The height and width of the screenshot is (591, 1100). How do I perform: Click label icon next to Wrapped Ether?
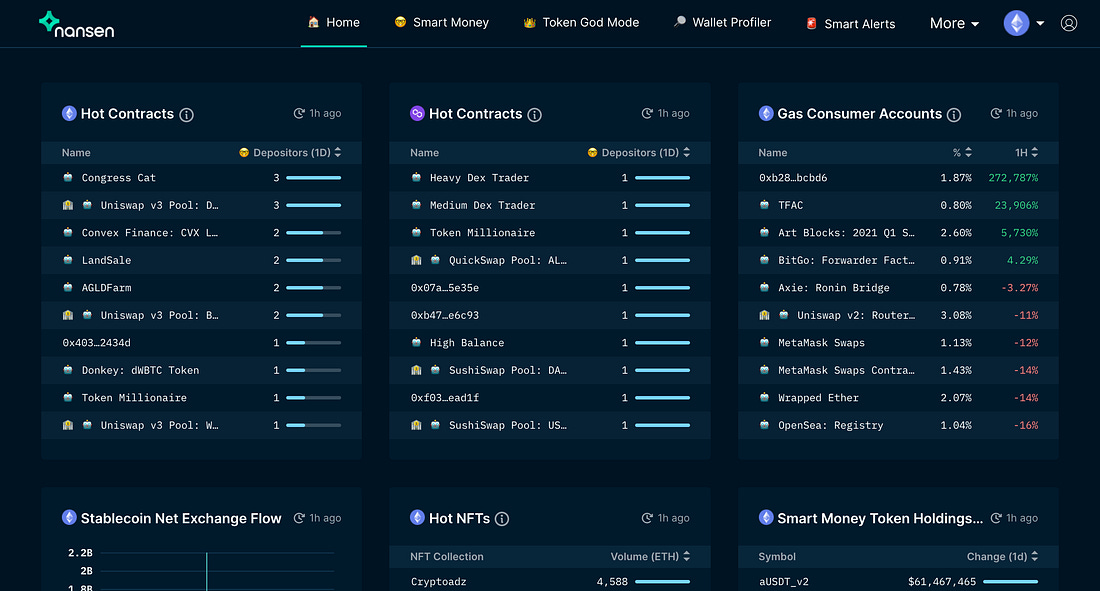coord(765,397)
